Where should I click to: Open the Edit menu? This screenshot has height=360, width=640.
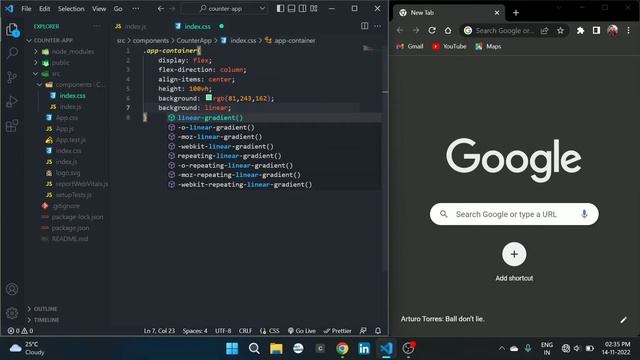(x=44, y=9)
